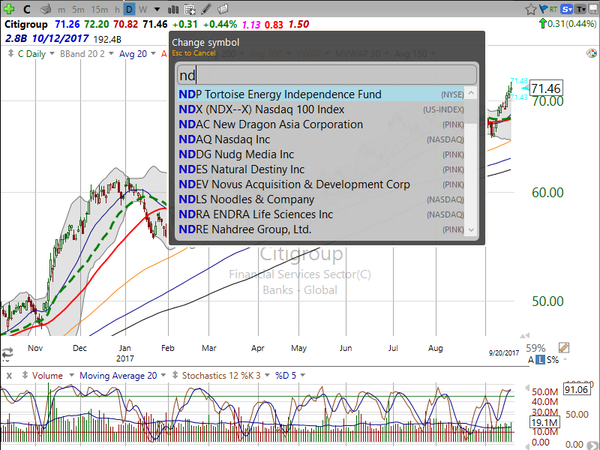Click the Citigroup company name header
Viewport: 600px width, 450px height.
pos(26,24)
